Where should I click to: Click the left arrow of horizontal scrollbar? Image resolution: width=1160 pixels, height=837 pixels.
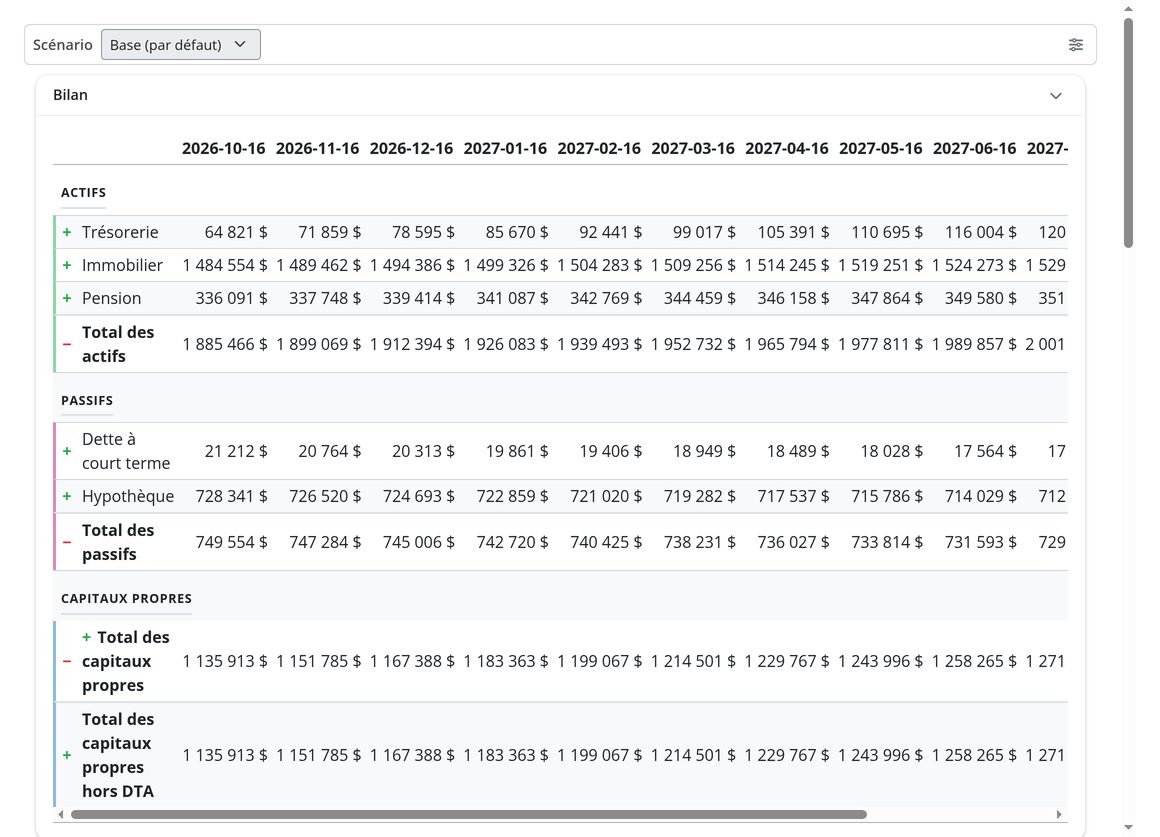point(61,815)
